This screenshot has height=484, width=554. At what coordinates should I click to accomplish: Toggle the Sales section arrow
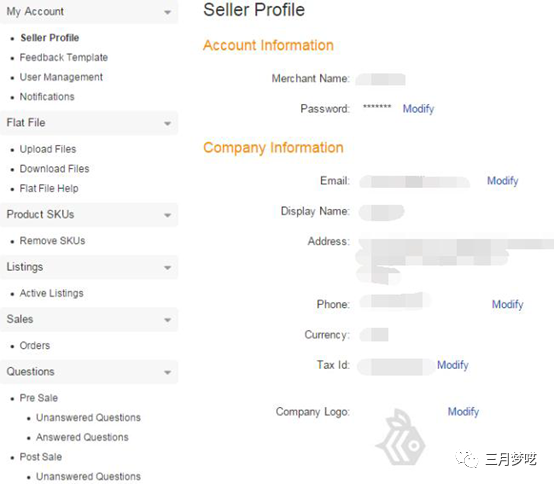point(167,320)
